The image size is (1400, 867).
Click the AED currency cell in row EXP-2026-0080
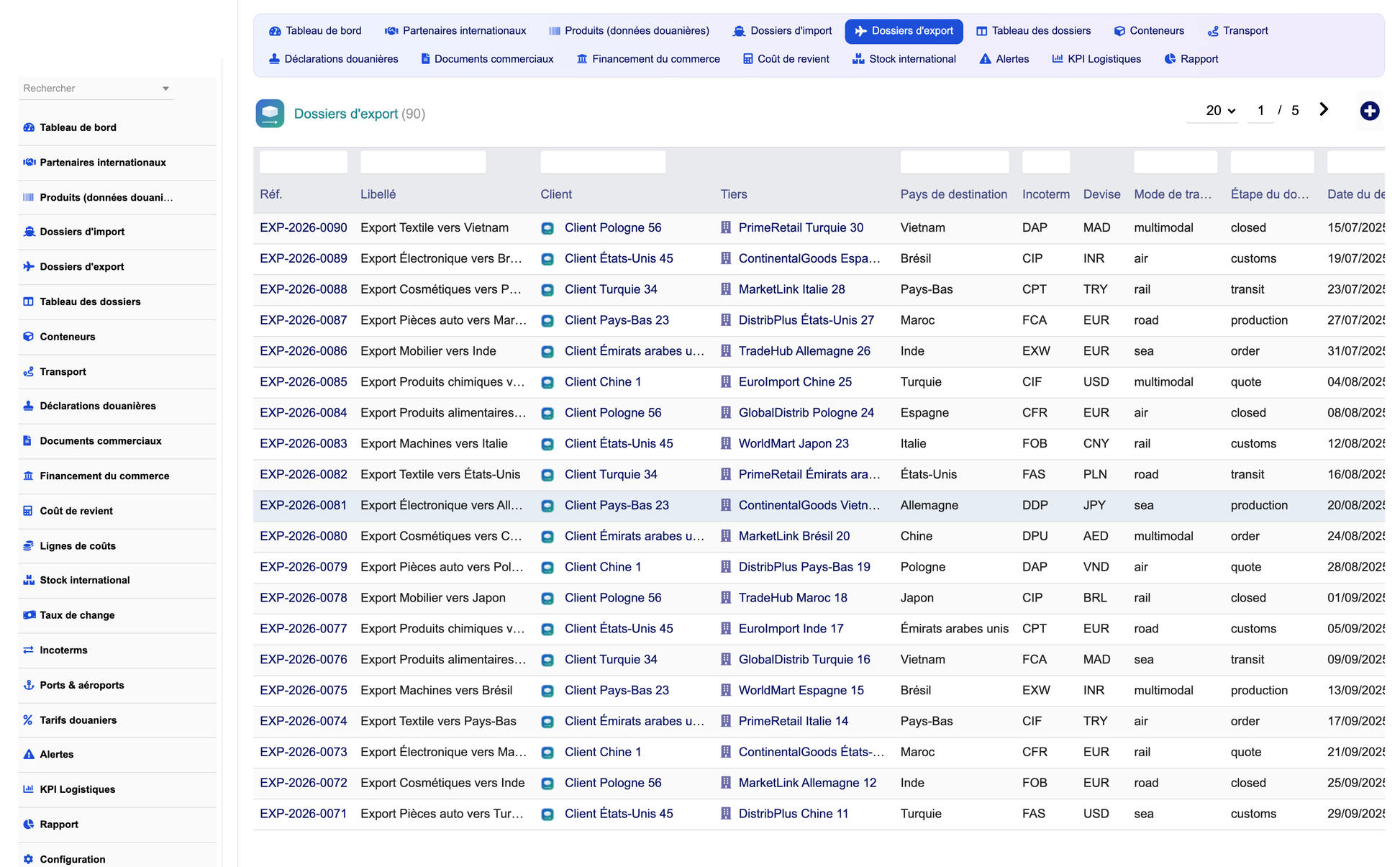coord(1096,536)
